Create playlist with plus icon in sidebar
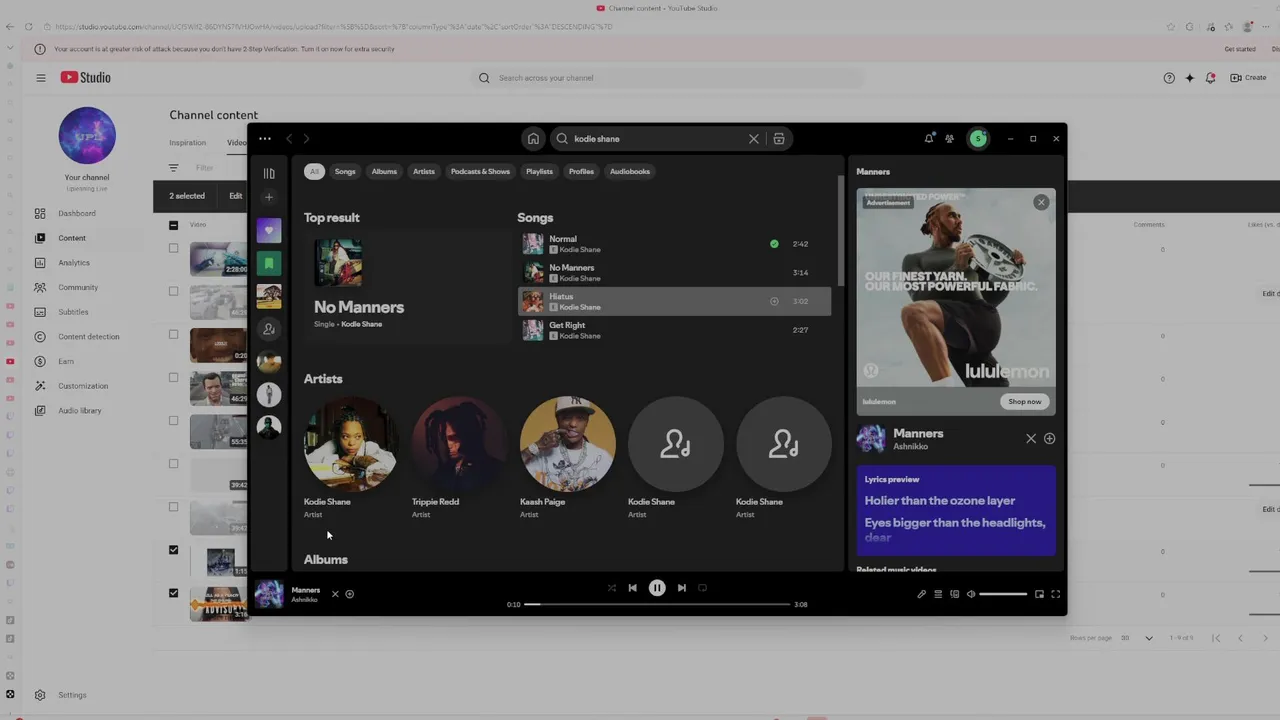 [269, 197]
